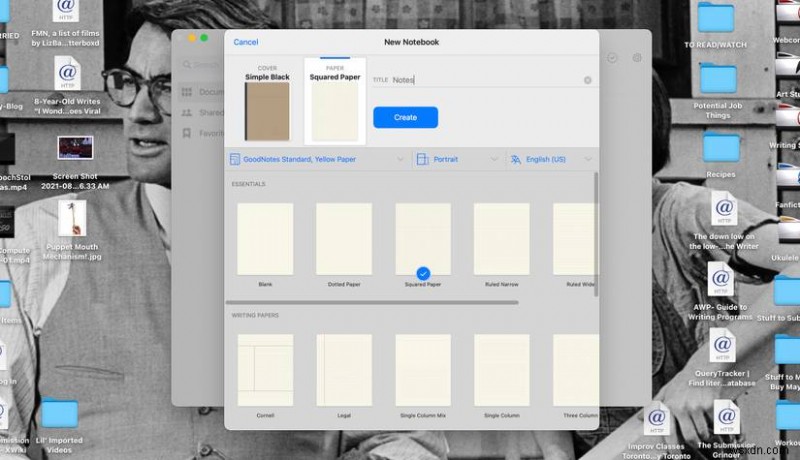Click the settings gear in GoodNotes window
Screen dimensions: 800x460
click(637, 58)
